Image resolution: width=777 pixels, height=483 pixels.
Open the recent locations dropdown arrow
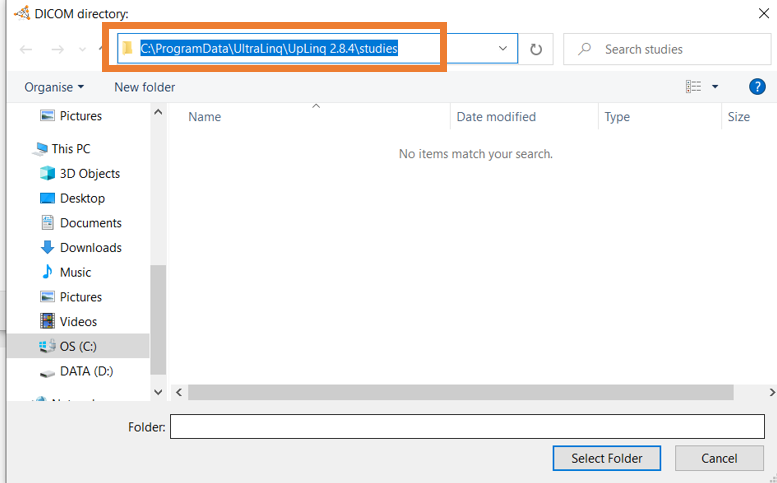coord(82,49)
